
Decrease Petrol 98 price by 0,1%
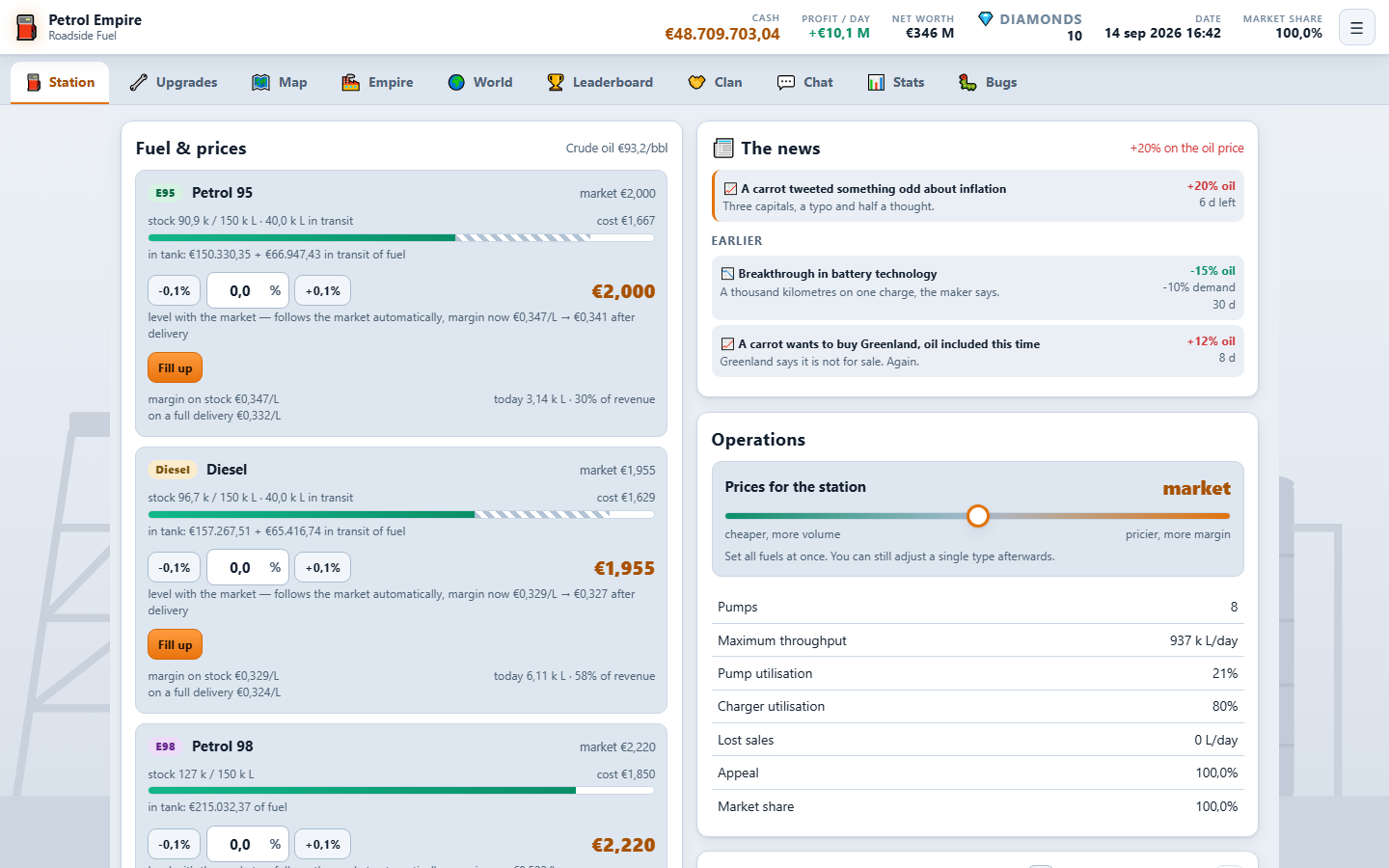pos(175,844)
